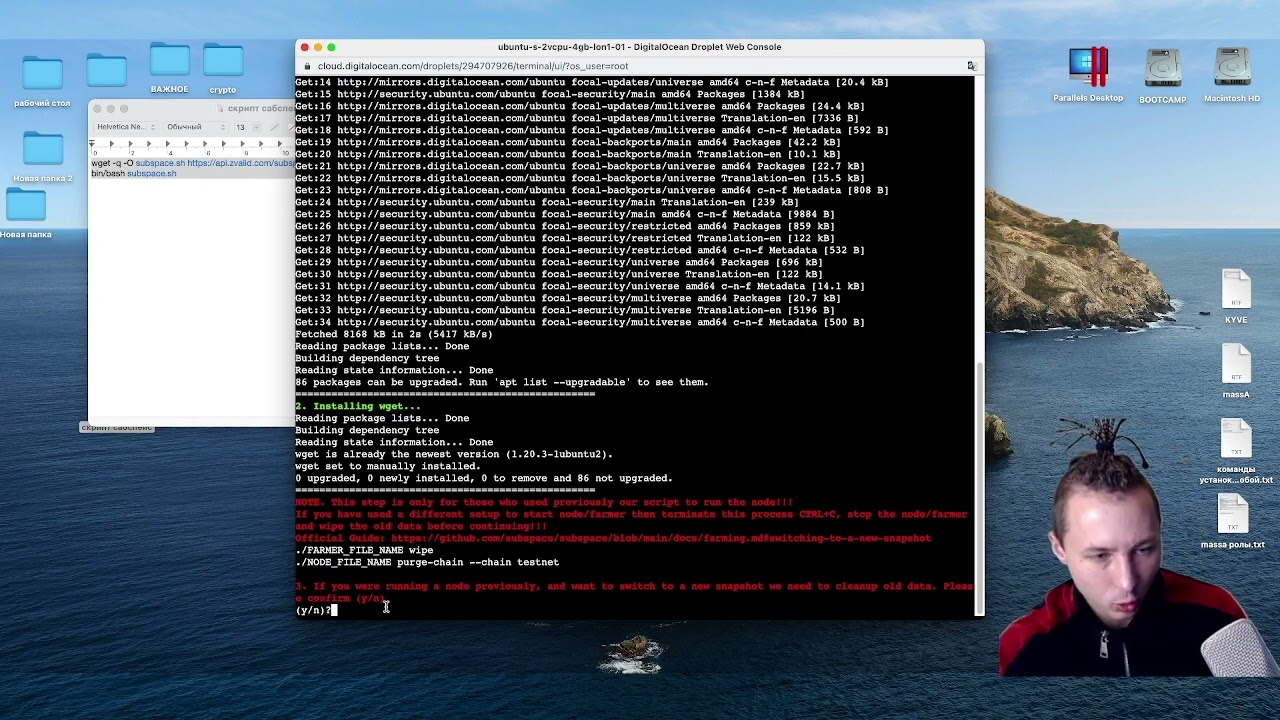1280x720 pixels.
Task: Click './NODE_FILE_NAME purge-chain --chain testnet' line
Action: [427, 562]
